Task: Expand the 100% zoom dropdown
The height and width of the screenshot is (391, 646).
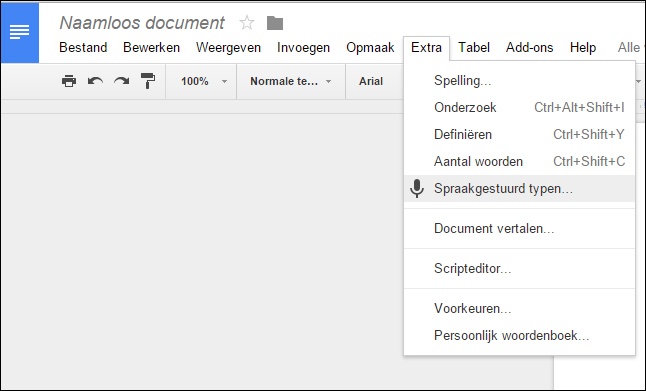Action: pyautogui.click(x=204, y=81)
